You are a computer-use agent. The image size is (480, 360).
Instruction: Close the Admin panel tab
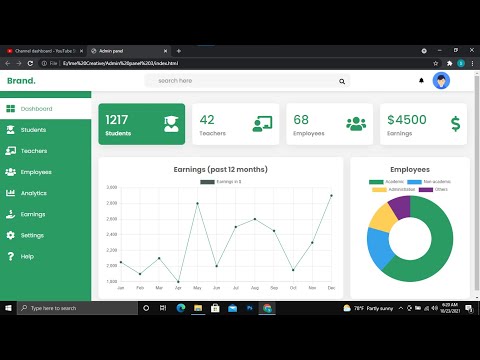(x=165, y=51)
